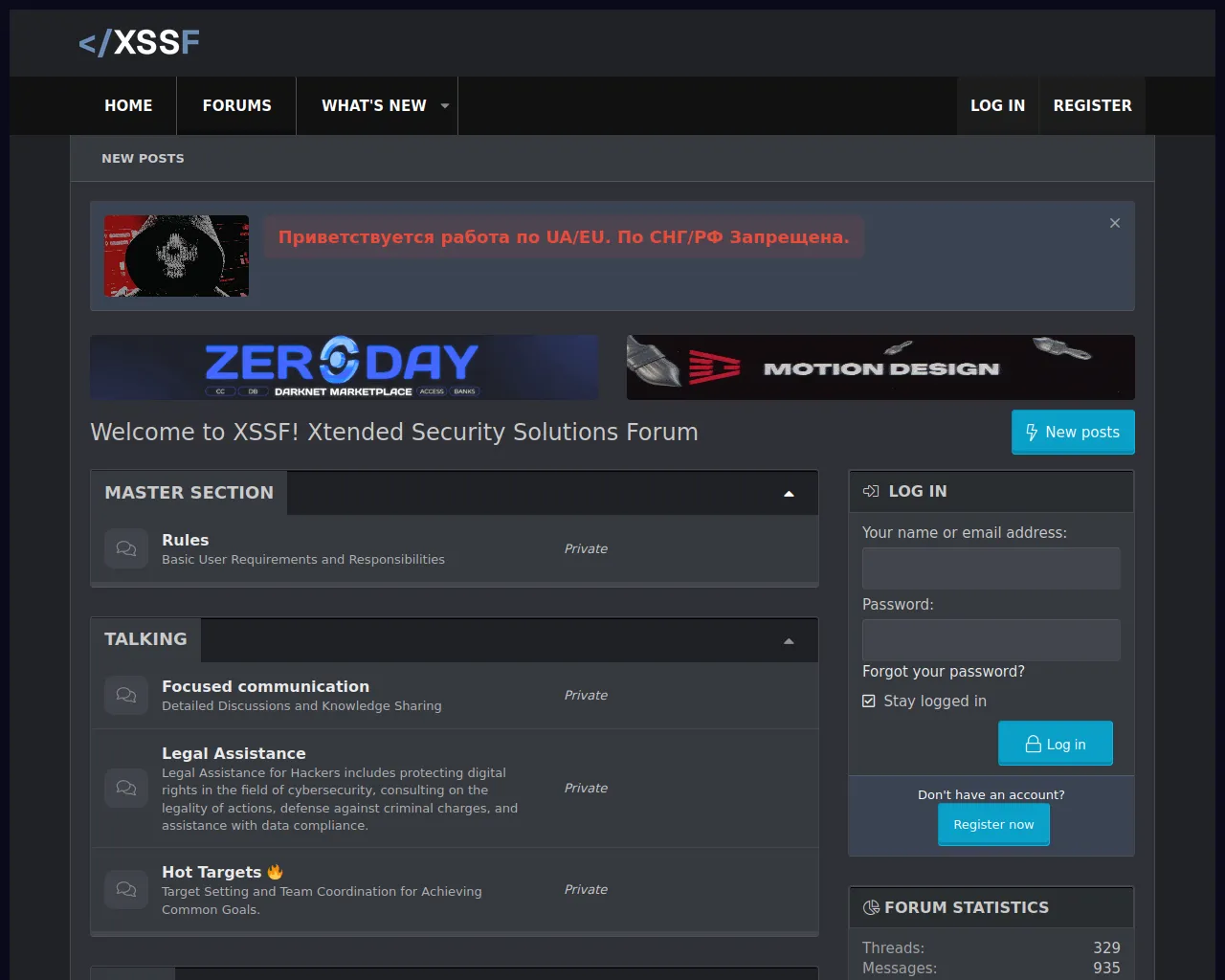Click the Register now button
The image size is (1225, 980).
pyautogui.click(x=993, y=824)
